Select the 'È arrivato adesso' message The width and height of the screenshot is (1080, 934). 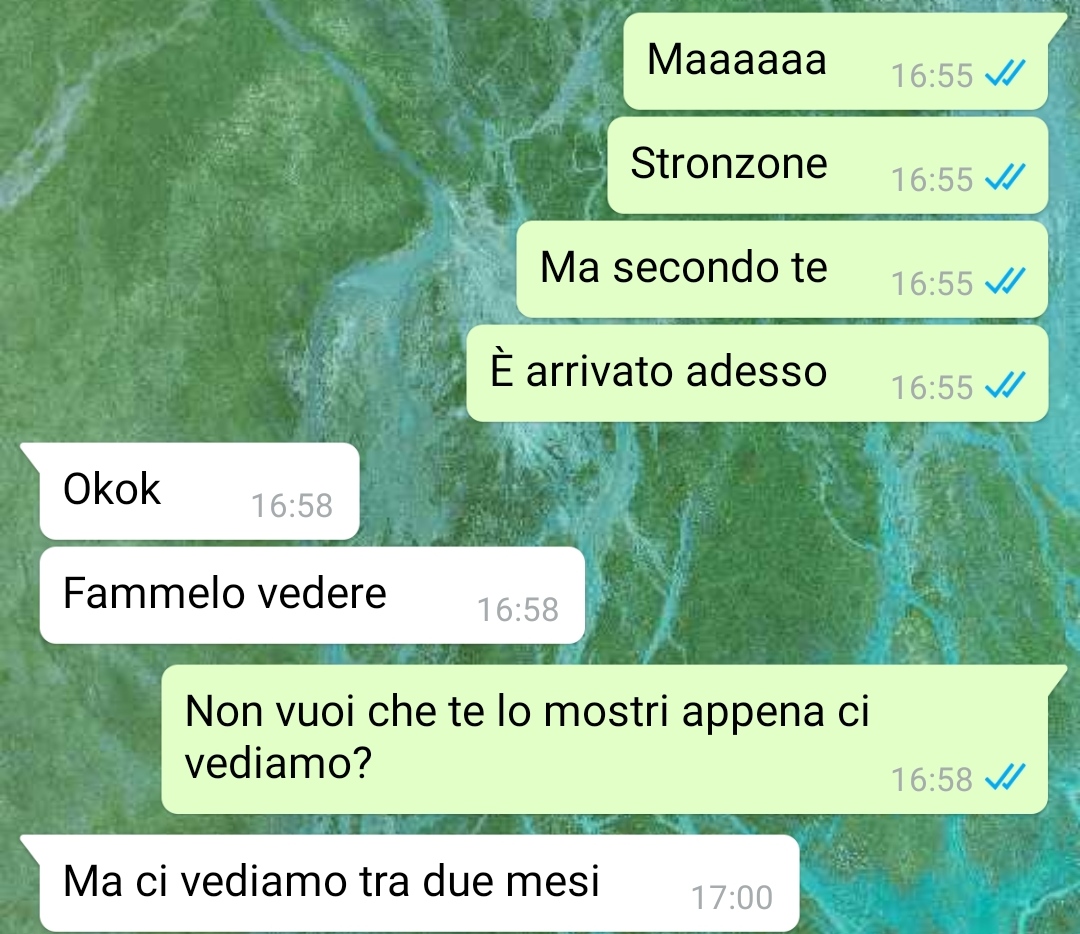click(x=757, y=373)
